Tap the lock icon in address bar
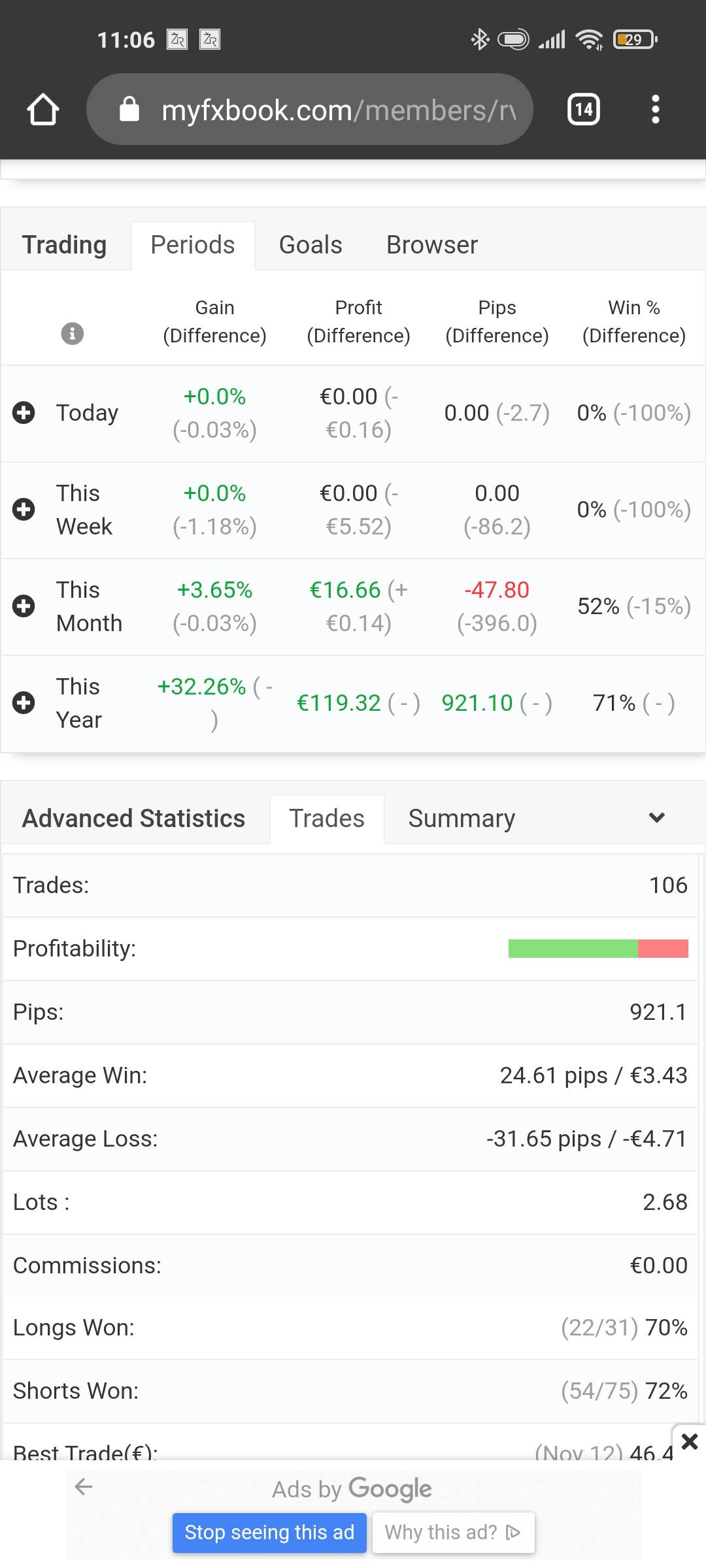 coord(129,109)
